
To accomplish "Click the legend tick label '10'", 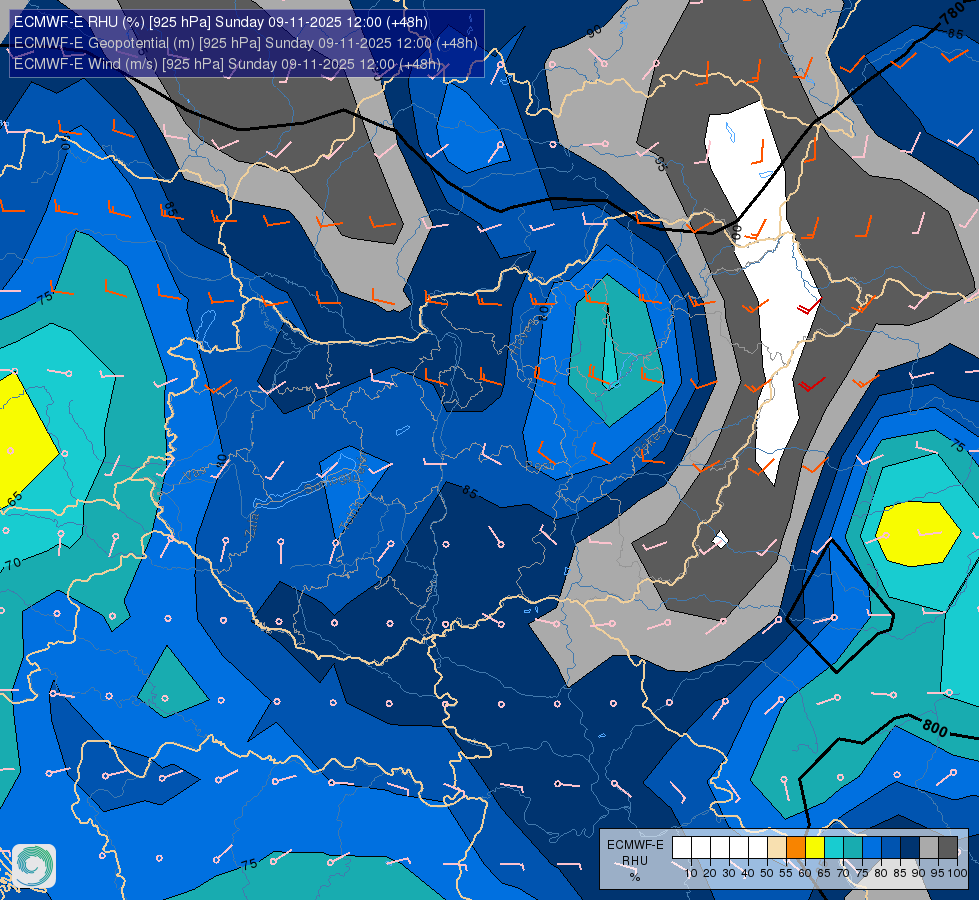I will click(691, 873).
